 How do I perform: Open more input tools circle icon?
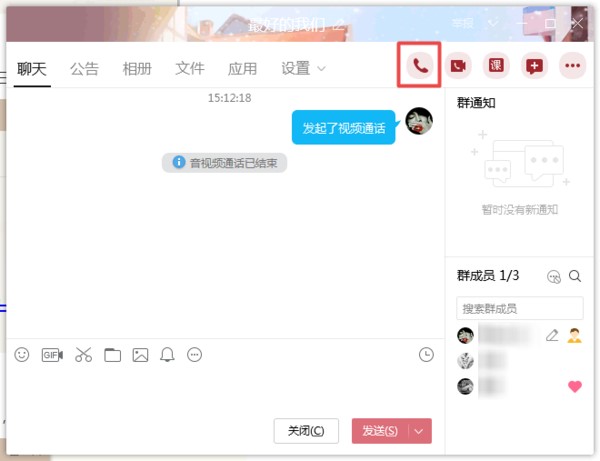coord(194,355)
